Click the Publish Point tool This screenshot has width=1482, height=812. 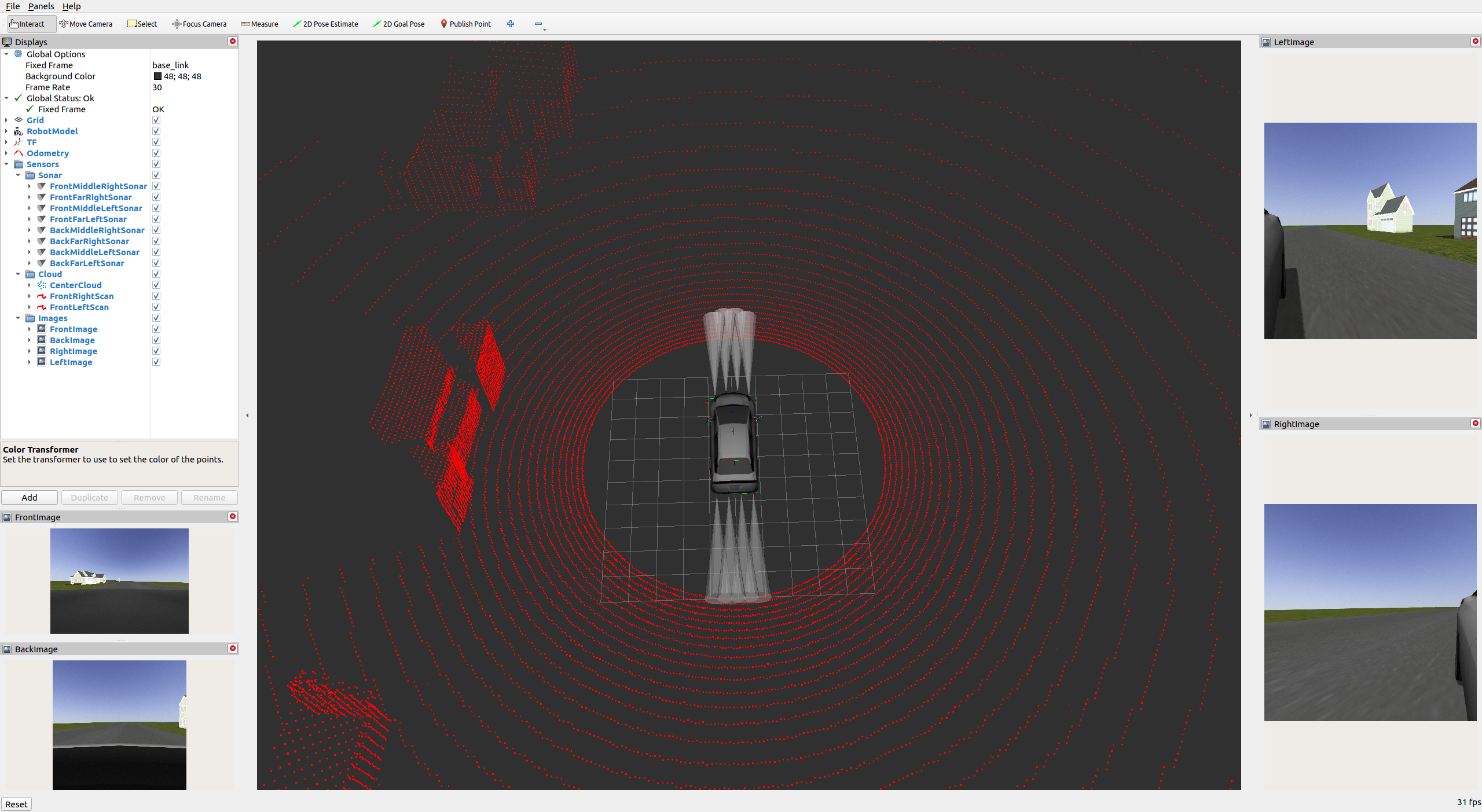465,24
